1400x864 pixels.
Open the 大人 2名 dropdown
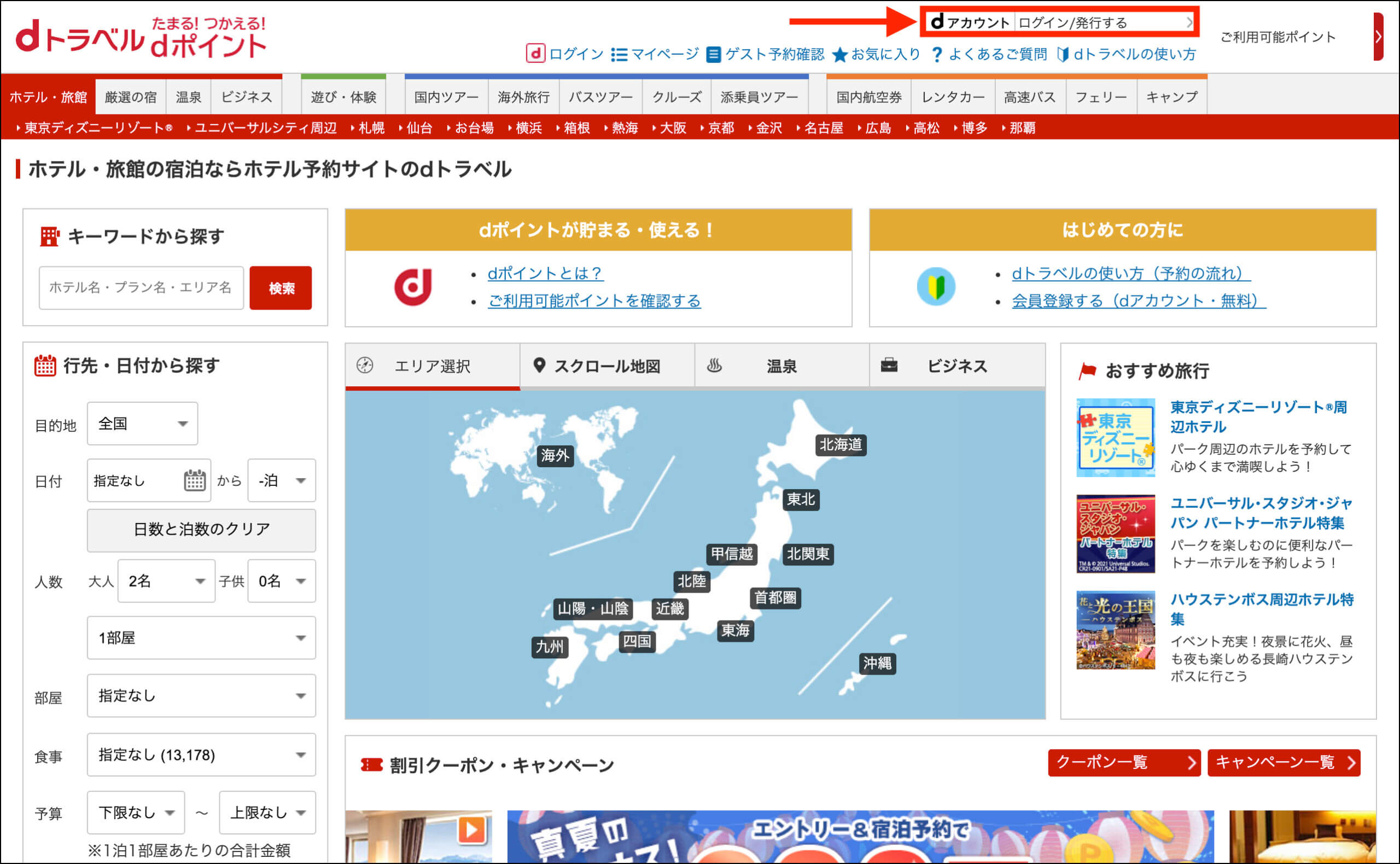[166, 581]
